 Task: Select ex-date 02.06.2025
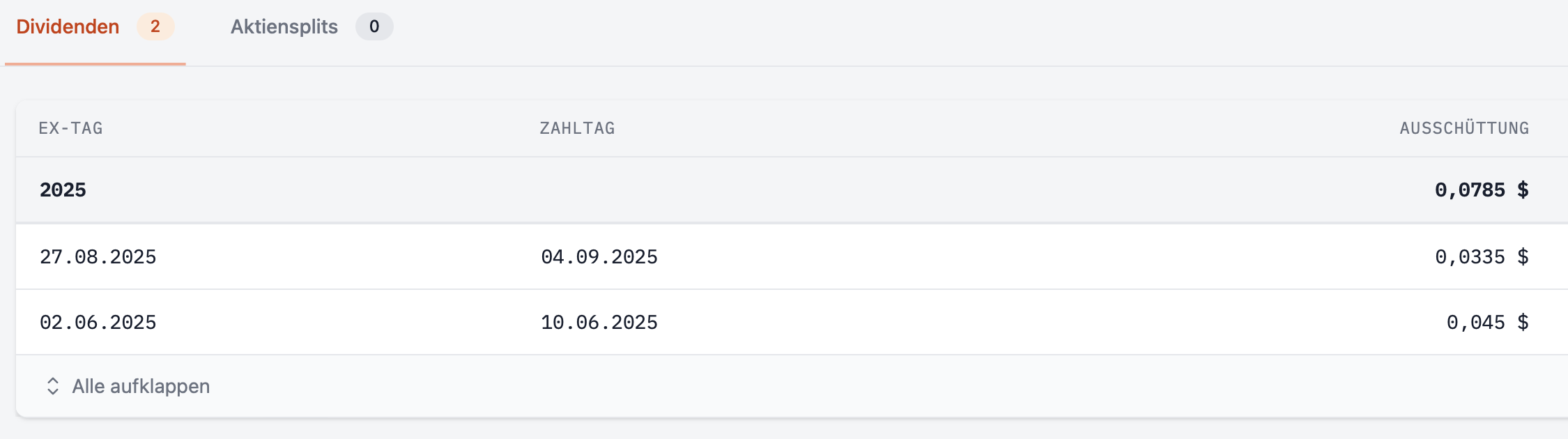pyautogui.click(x=98, y=323)
